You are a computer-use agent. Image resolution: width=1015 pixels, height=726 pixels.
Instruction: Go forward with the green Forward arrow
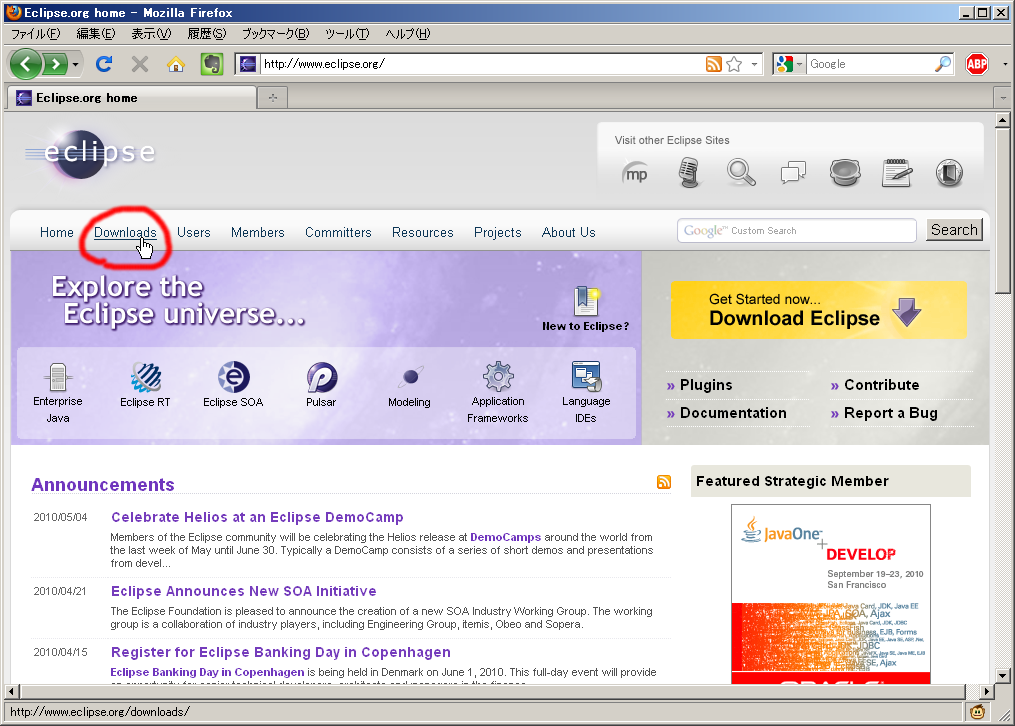point(56,64)
